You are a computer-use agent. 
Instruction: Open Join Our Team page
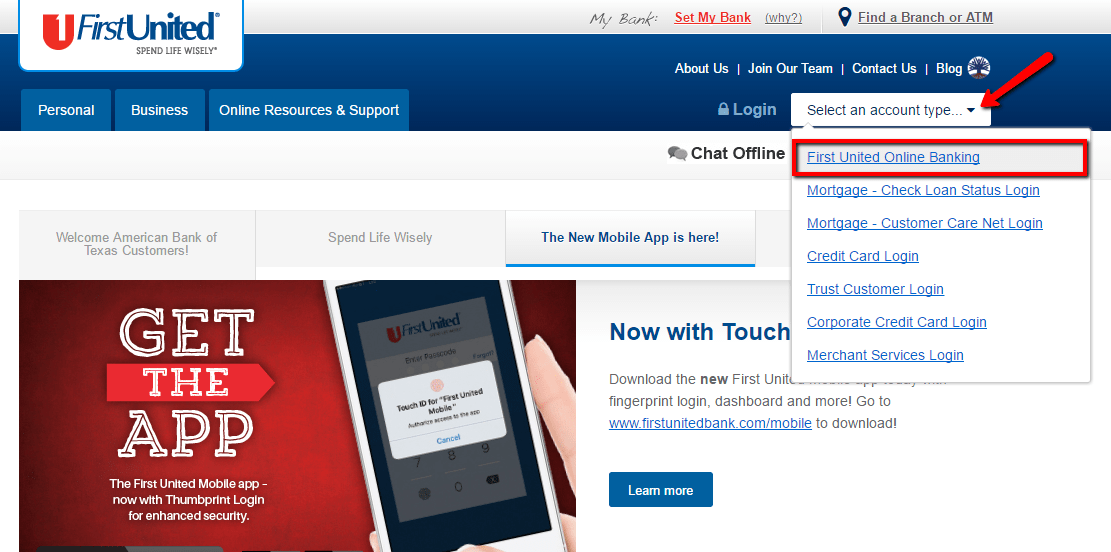pos(790,69)
